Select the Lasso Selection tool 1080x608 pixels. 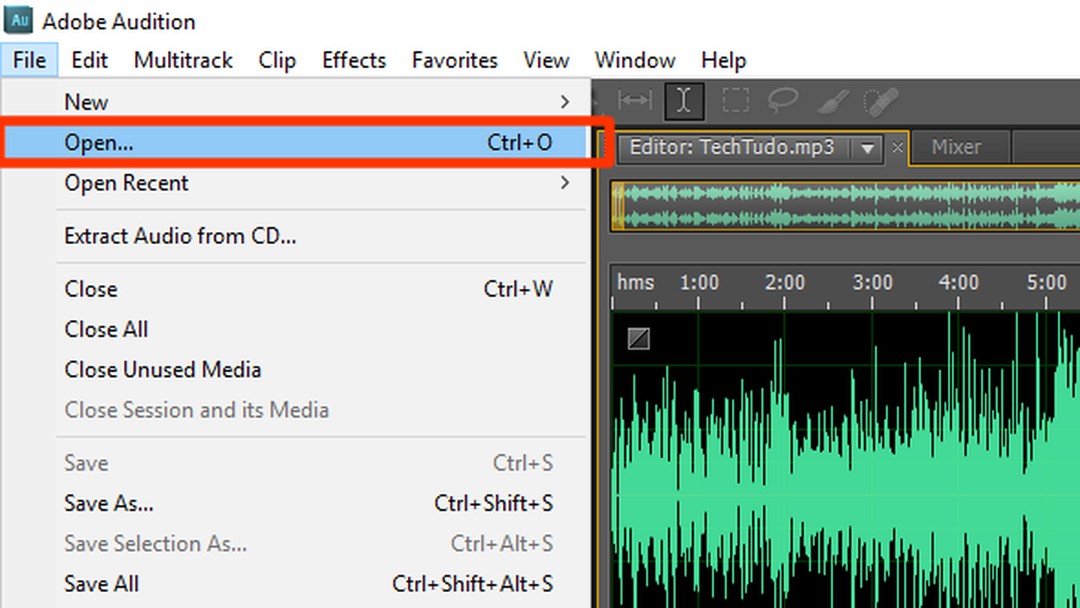pos(783,100)
